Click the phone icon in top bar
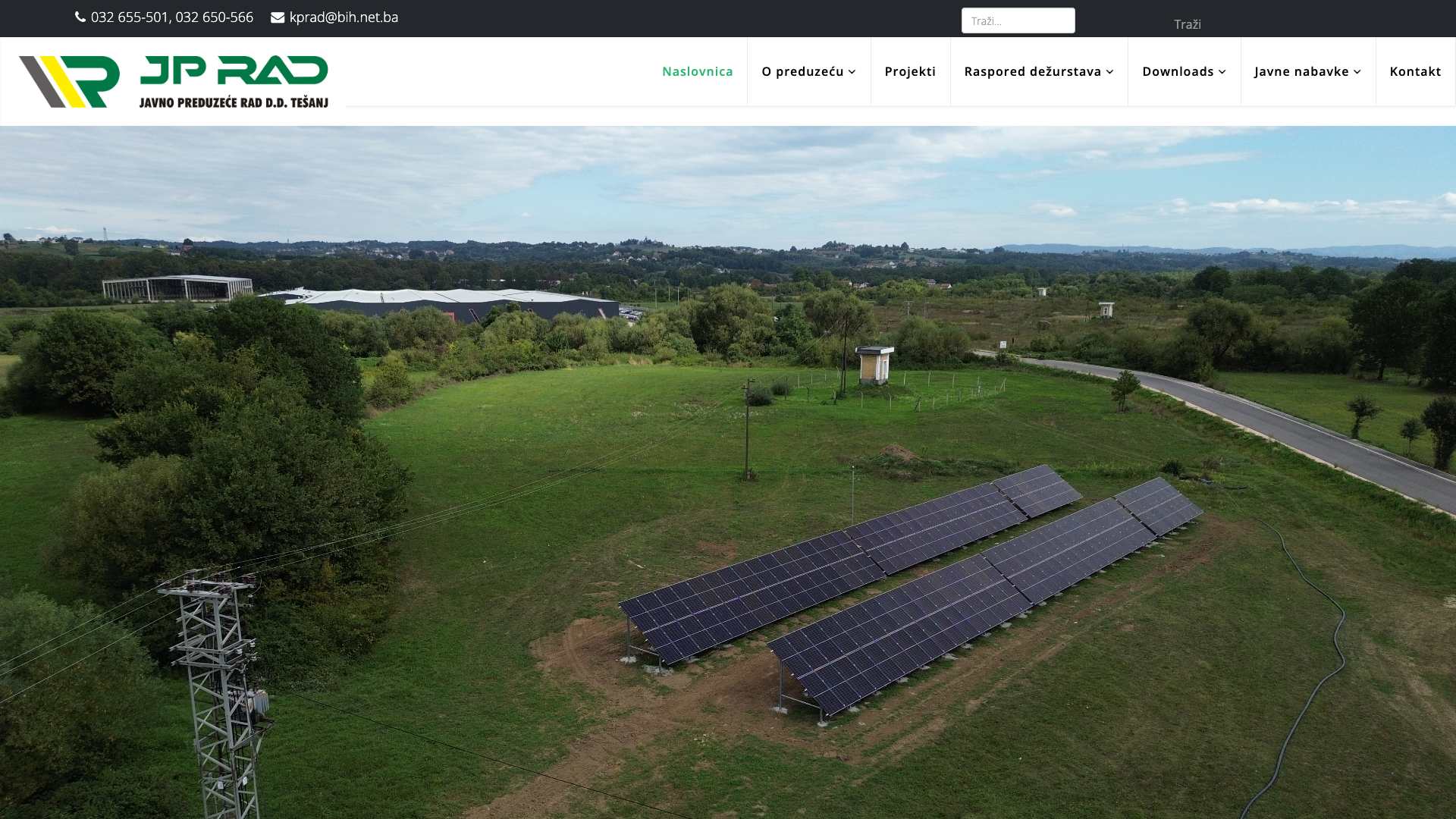This screenshot has height=819, width=1456. (80, 17)
